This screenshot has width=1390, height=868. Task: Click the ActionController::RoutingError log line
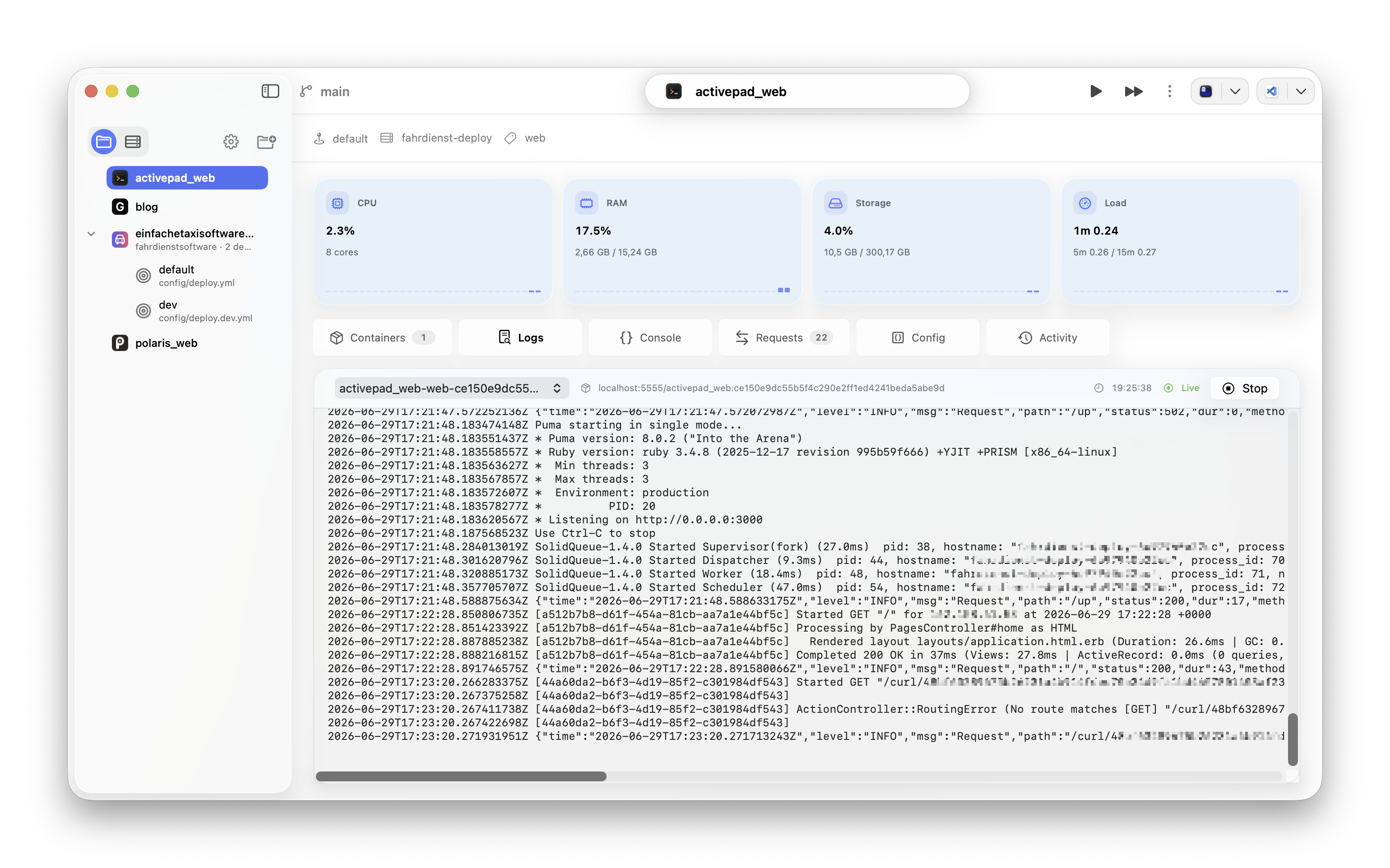click(x=806, y=710)
